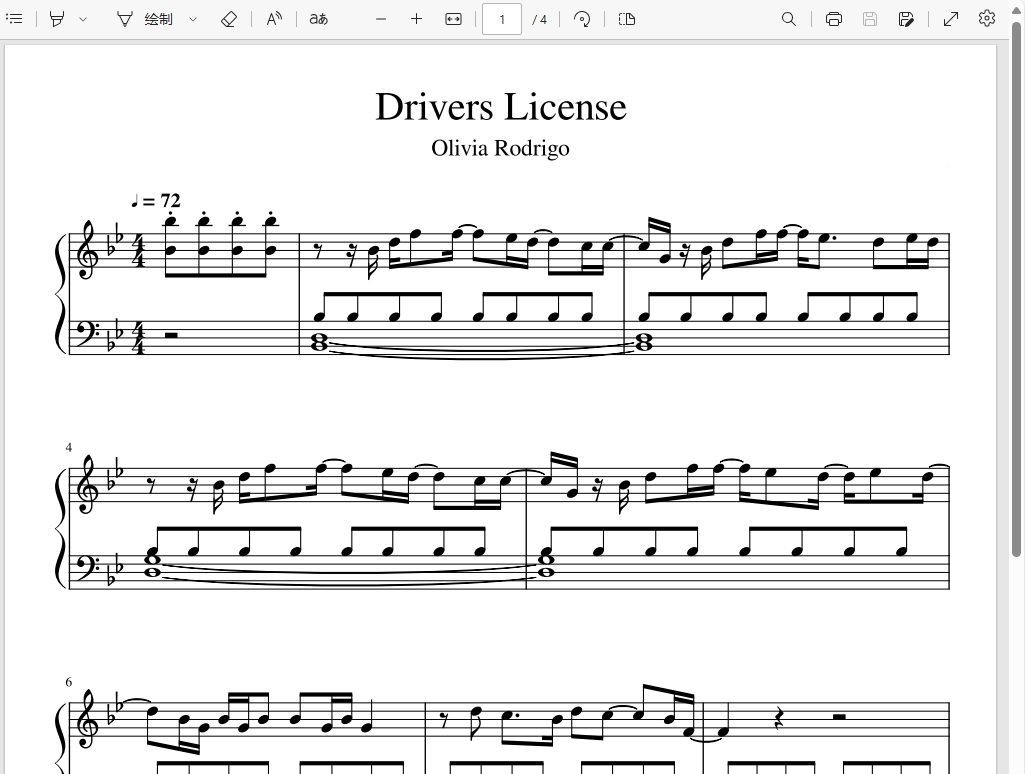Open draw tool options chevron

(x=193, y=19)
